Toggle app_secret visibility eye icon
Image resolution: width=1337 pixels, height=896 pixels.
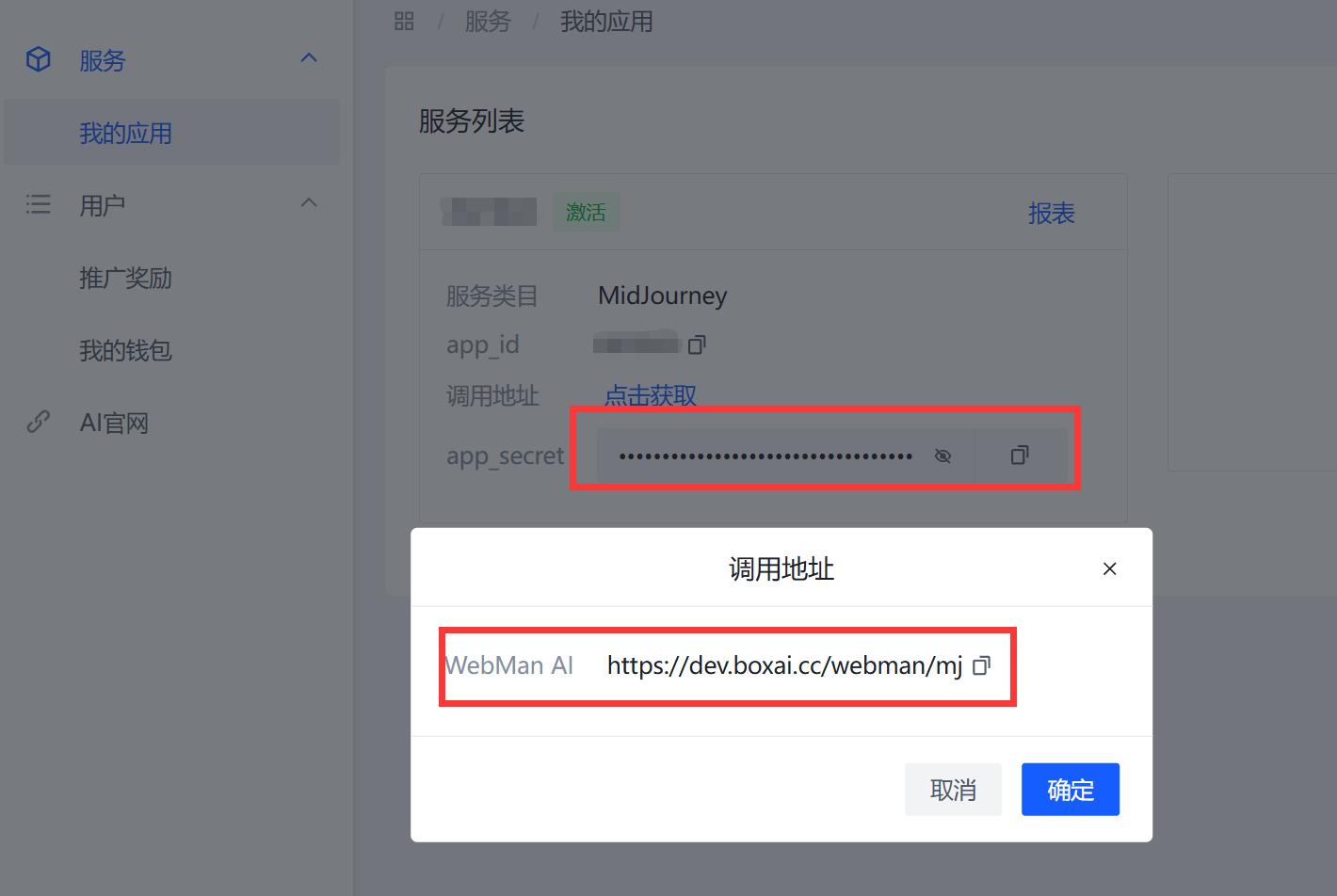pyautogui.click(x=942, y=456)
